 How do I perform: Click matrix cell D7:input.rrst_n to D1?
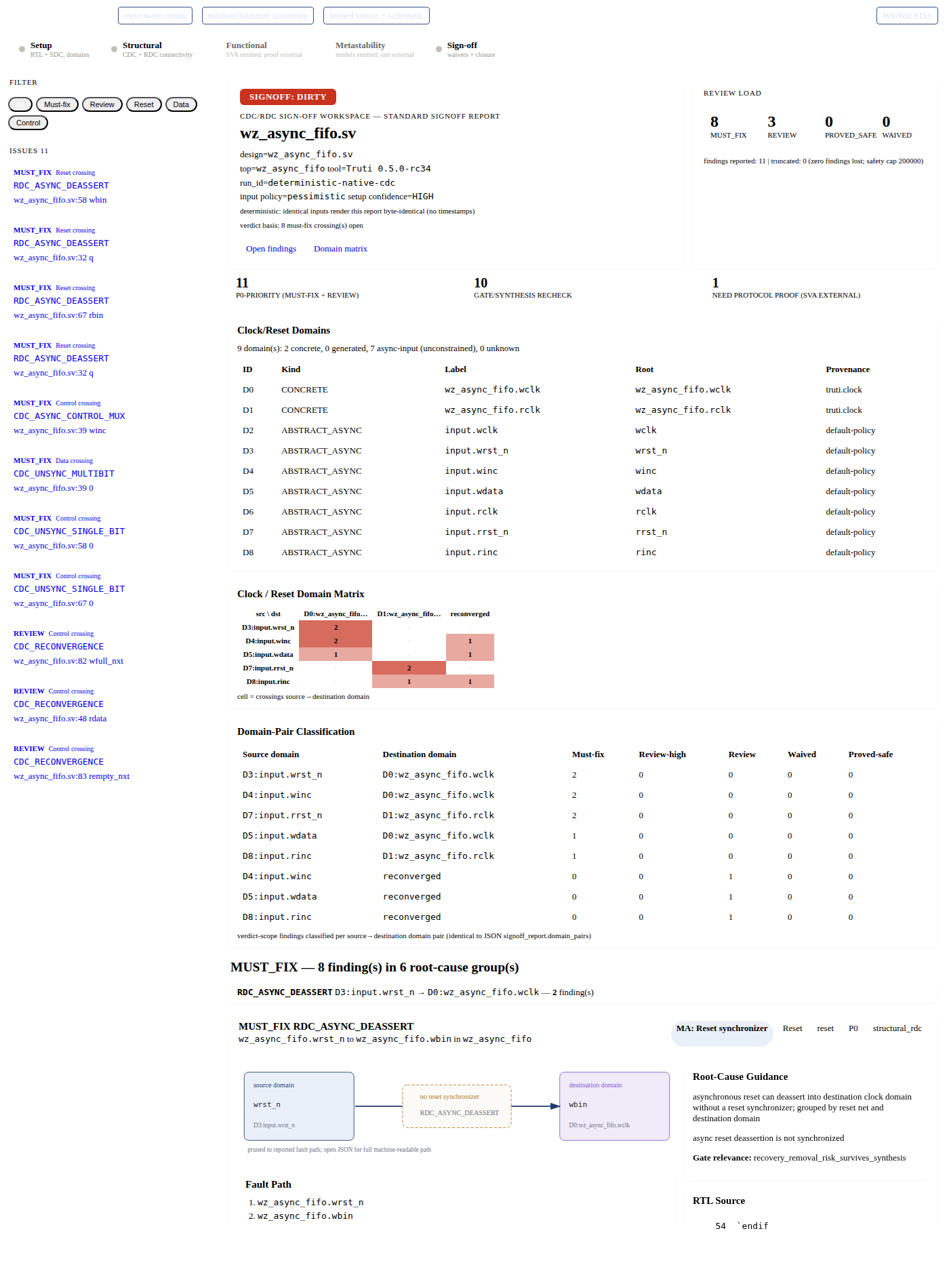(409, 668)
